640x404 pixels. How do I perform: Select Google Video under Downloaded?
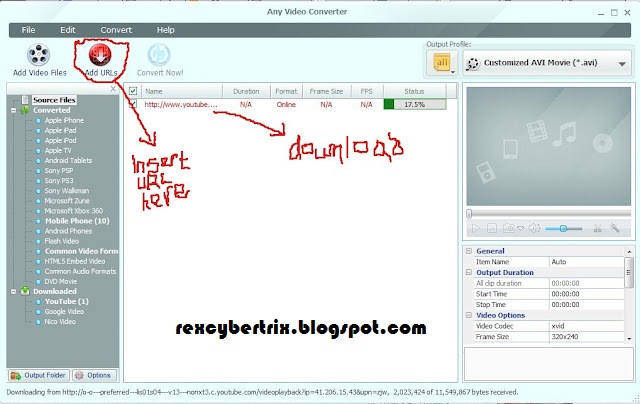point(64,312)
